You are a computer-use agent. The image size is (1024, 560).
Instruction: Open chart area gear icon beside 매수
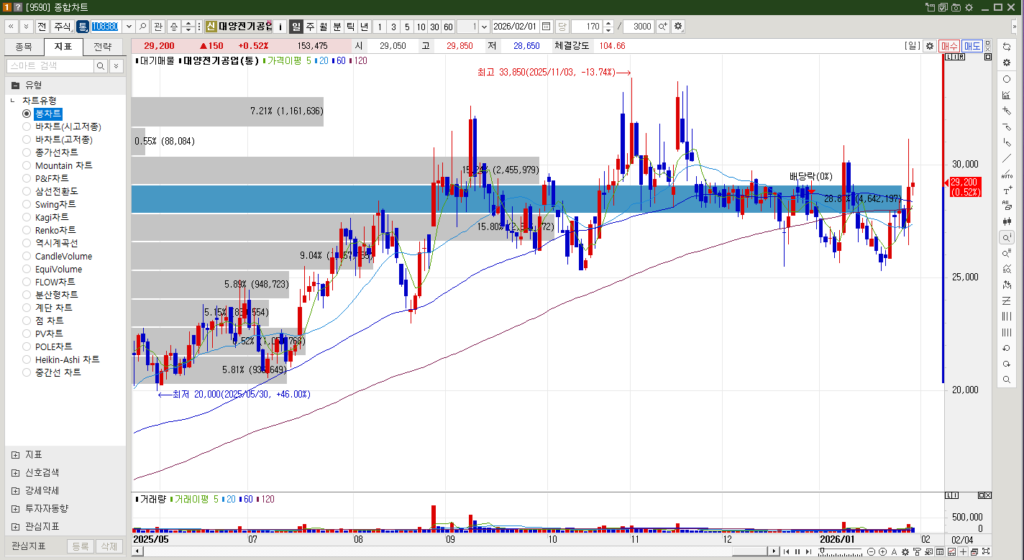[930, 46]
